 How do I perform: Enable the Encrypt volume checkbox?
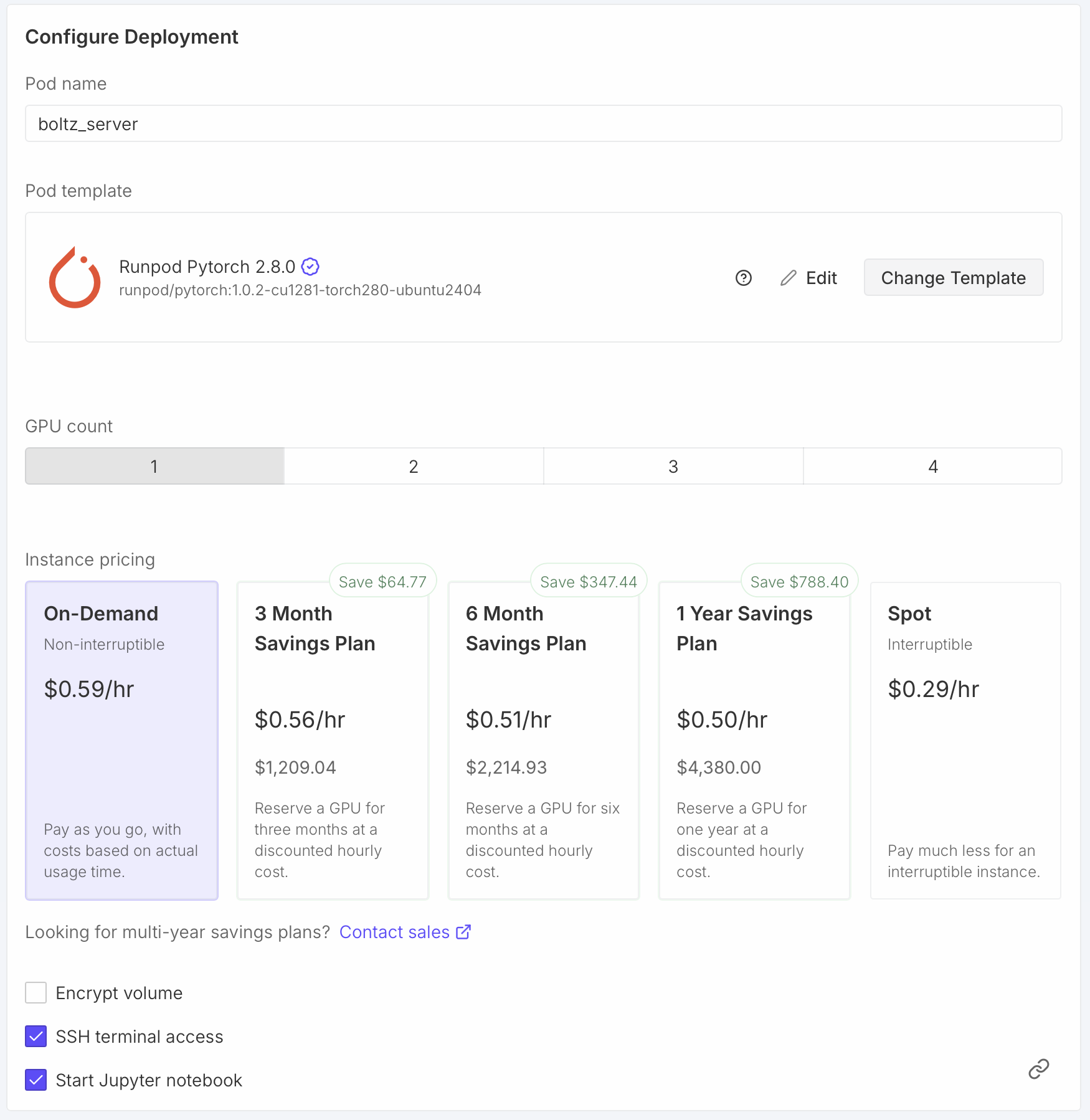(x=36, y=993)
